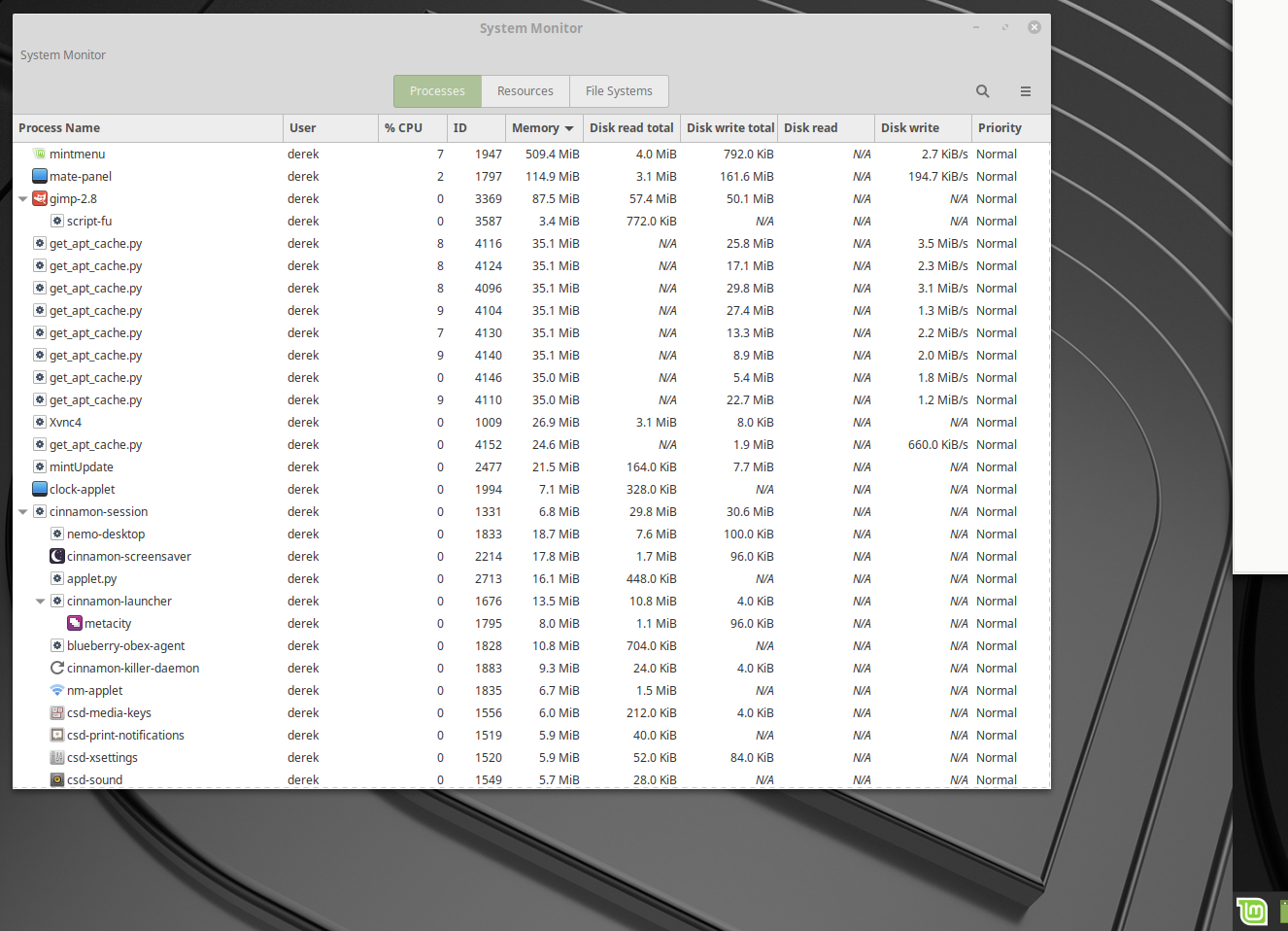Collapse the cinnamon-launcher process tree

click(40, 602)
